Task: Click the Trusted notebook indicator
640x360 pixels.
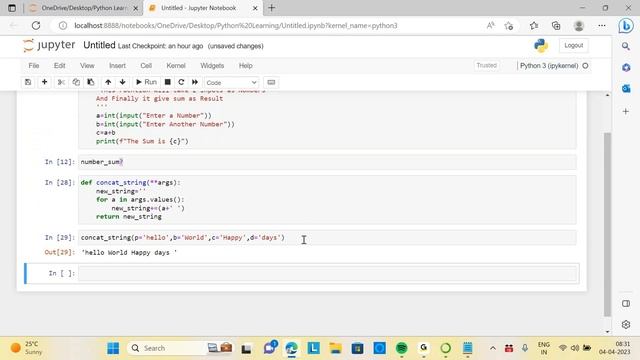Action: point(487,65)
